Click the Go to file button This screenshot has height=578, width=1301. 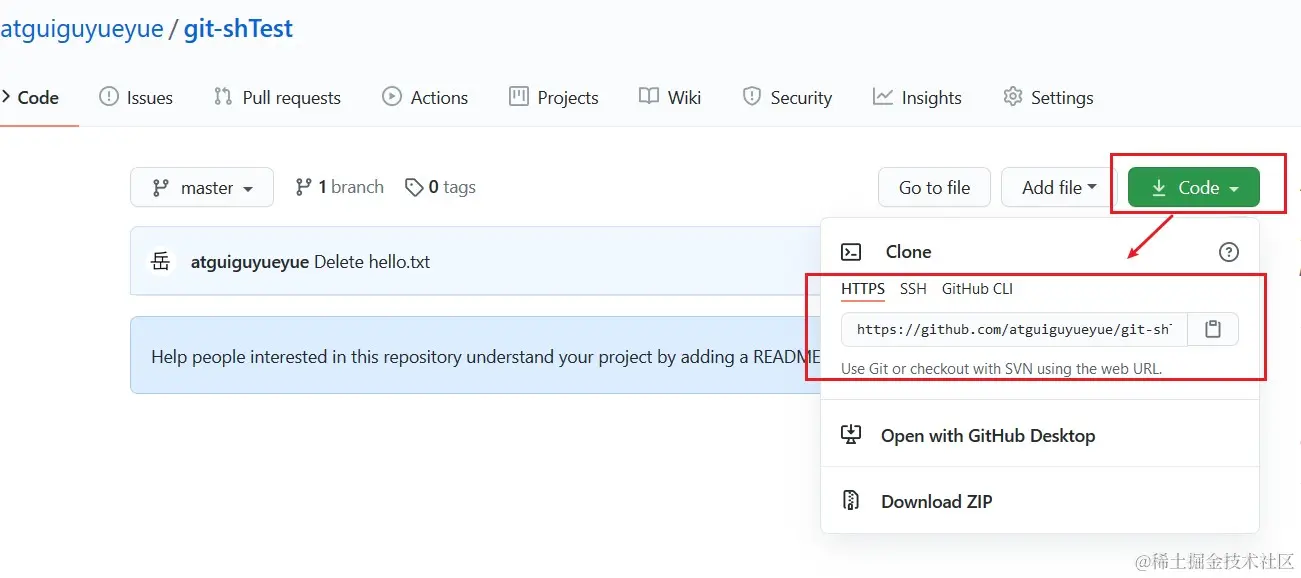pyautogui.click(x=934, y=187)
